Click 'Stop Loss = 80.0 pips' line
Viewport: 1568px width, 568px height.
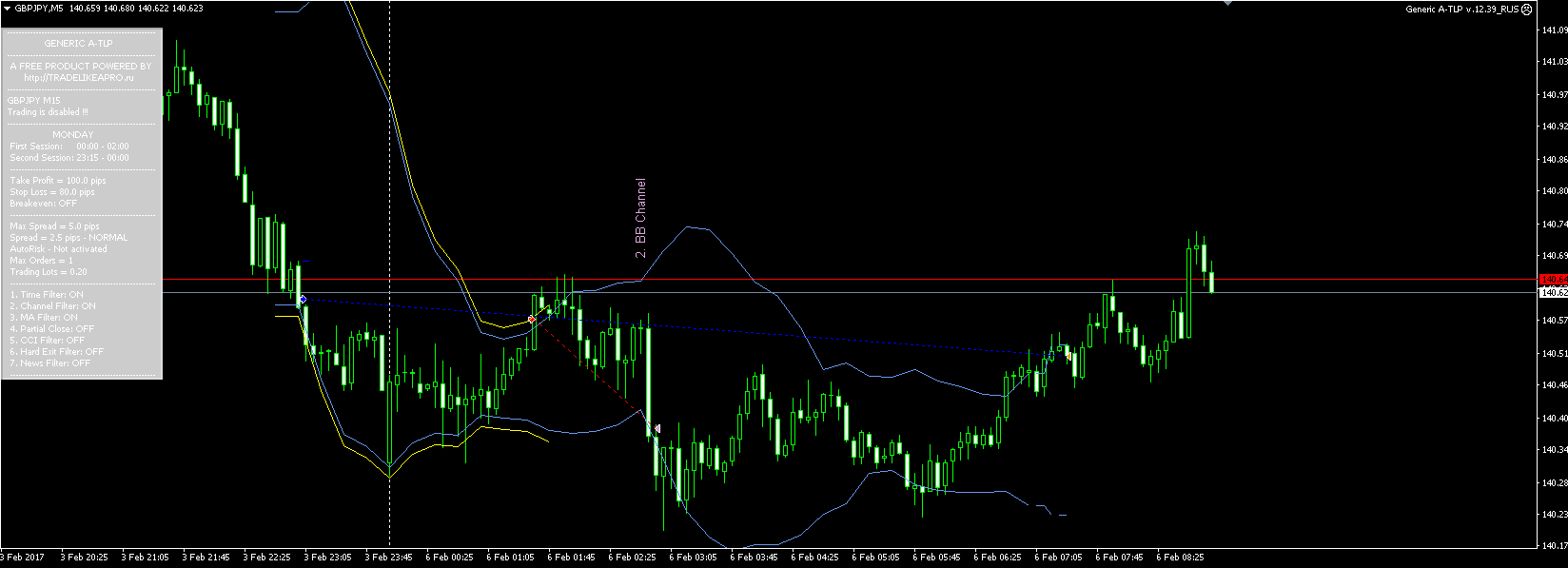[x=52, y=191]
